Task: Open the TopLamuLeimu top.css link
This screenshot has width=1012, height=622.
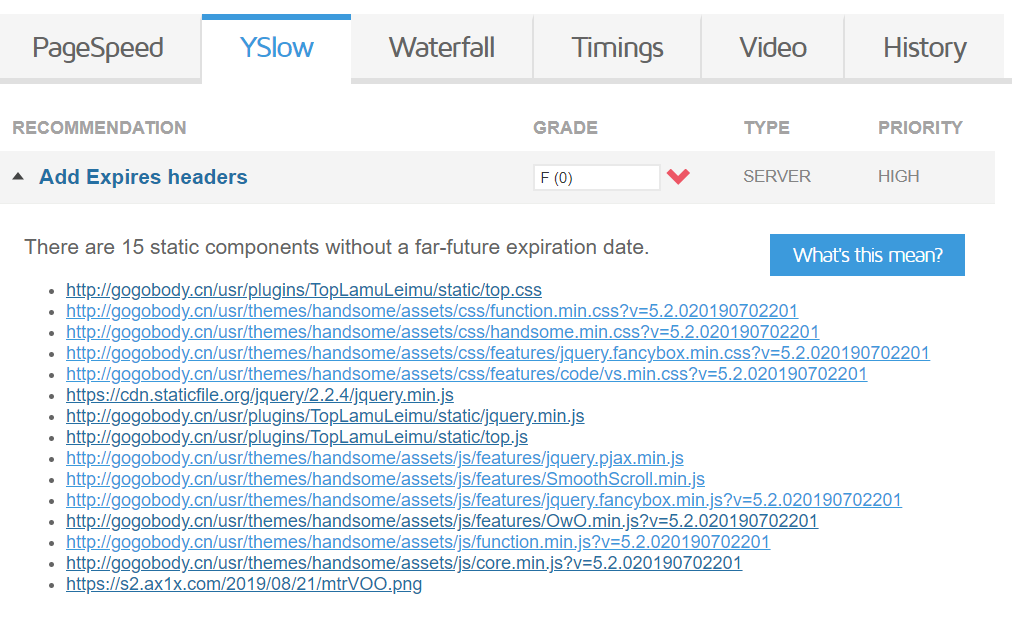Action: tap(304, 290)
